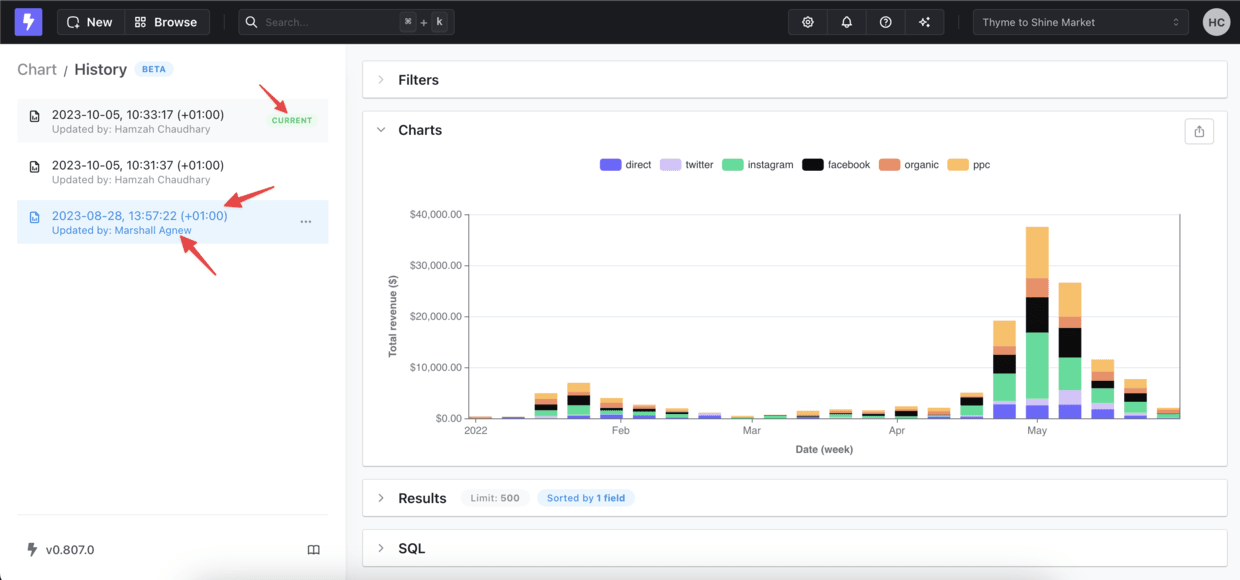This screenshot has width=1240, height=580.
Task: Click the Lightdash lightning logo icon
Action: (x=28, y=22)
